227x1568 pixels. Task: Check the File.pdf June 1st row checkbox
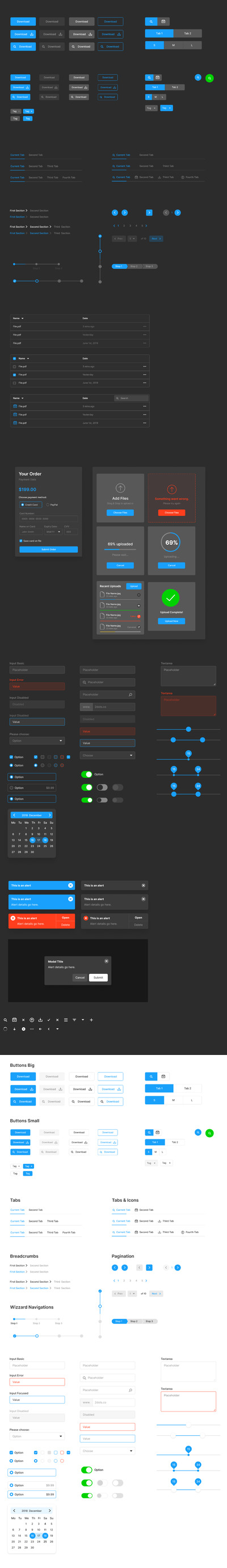pos(15,382)
